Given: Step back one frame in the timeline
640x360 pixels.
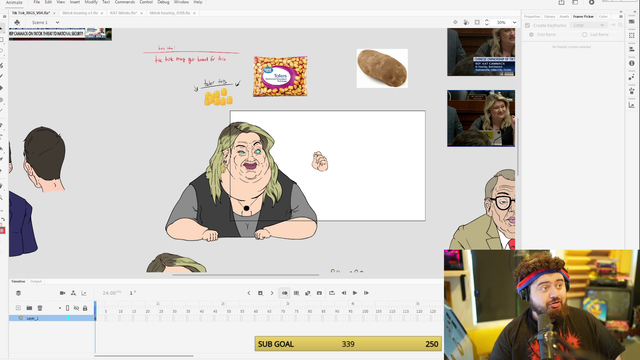Looking at the screenshot, I should click(344, 293).
